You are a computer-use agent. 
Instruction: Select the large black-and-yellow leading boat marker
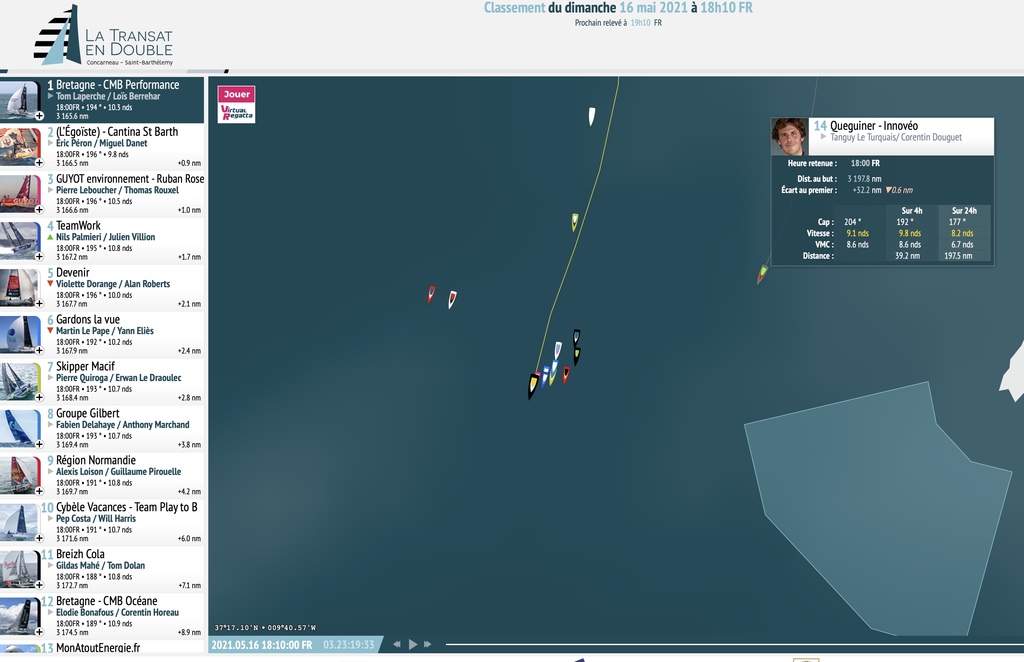(533, 386)
